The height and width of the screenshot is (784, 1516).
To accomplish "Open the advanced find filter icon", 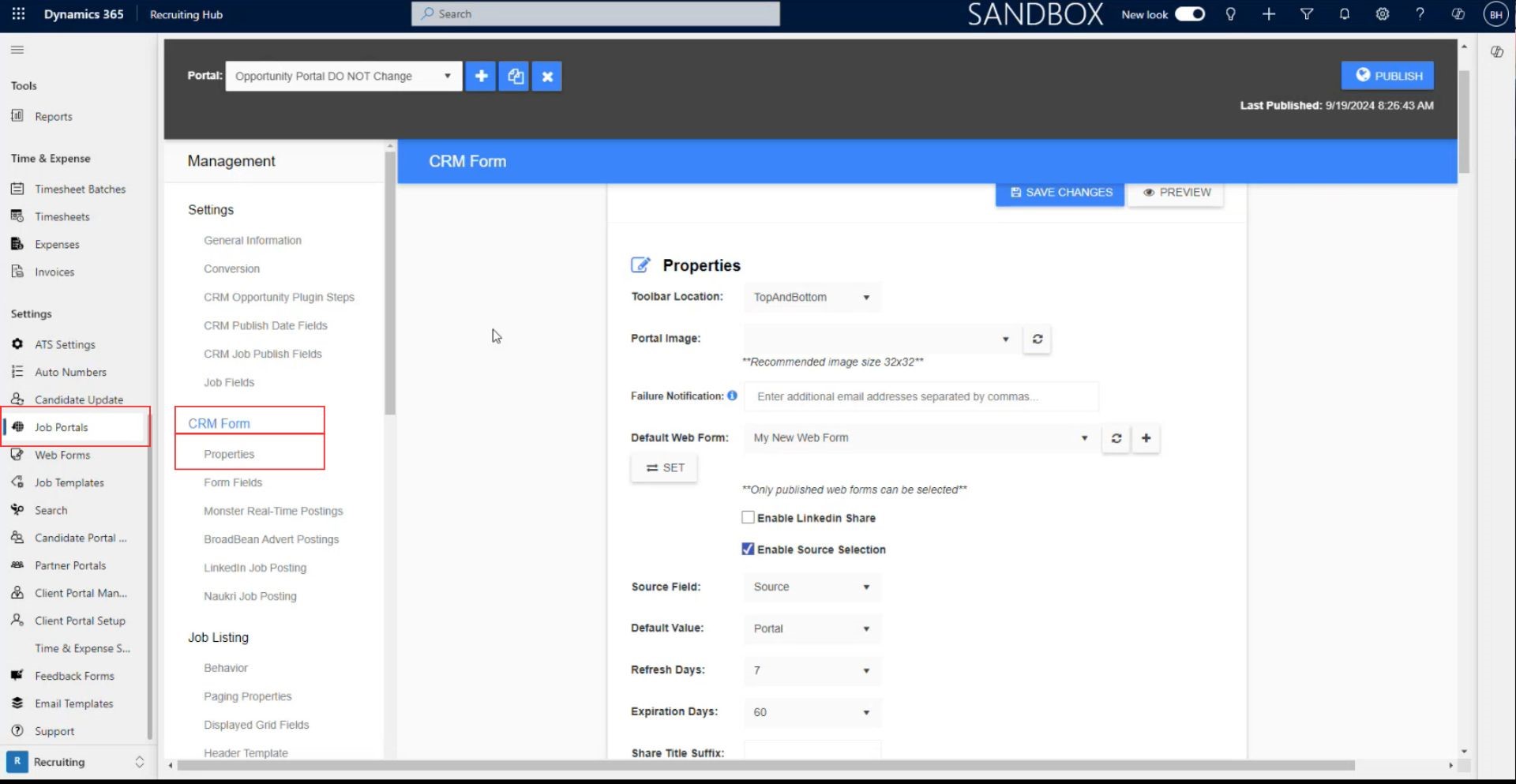I will coord(1307,13).
